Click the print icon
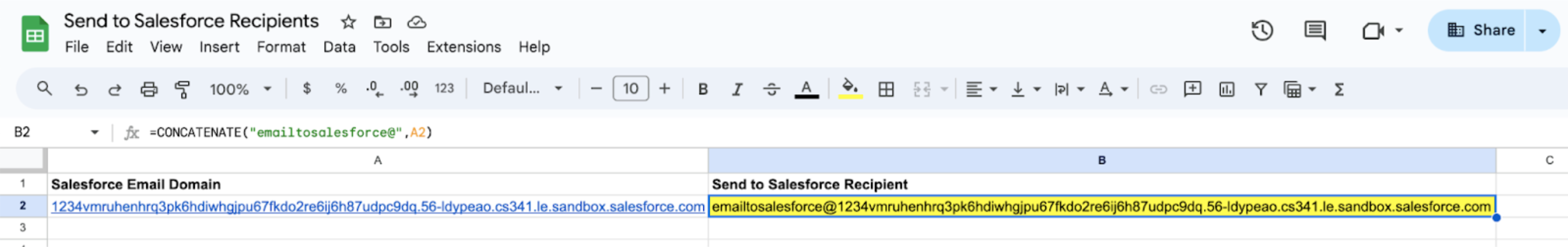 tap(148, 89)
